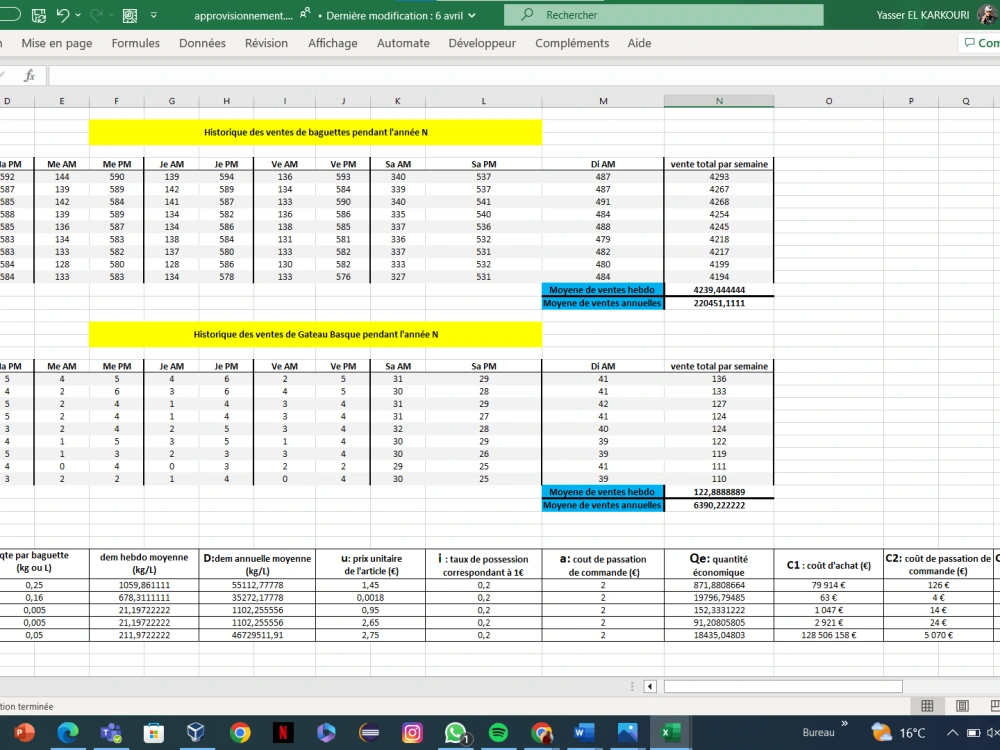1000x750 pixels.
Task: Select the Révision tab
Action: [266, 43]
